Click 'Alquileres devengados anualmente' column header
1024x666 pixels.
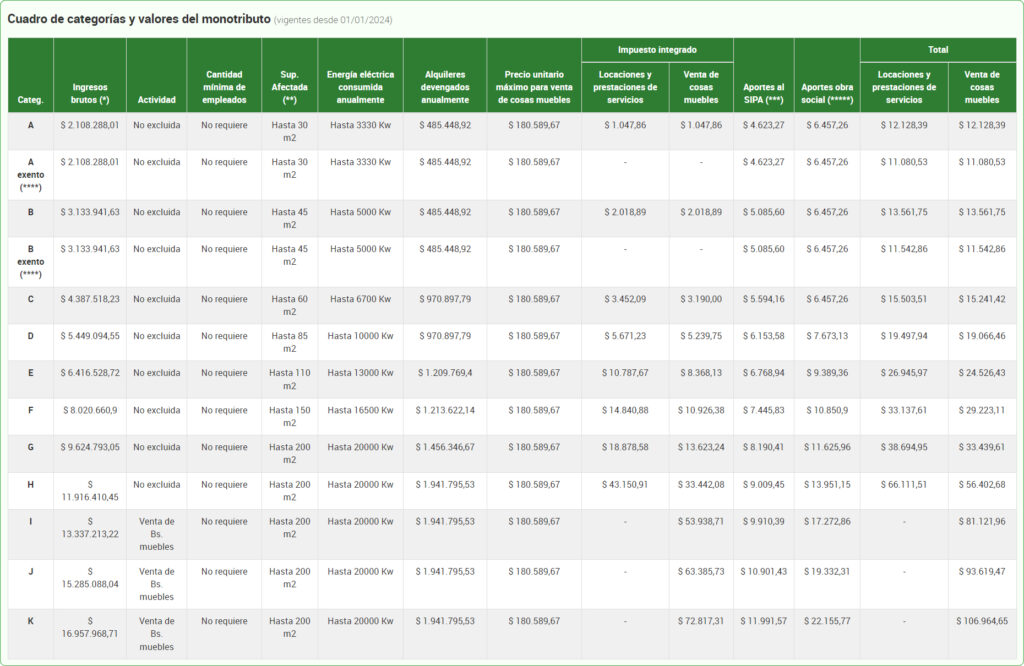tap(445, 87)
